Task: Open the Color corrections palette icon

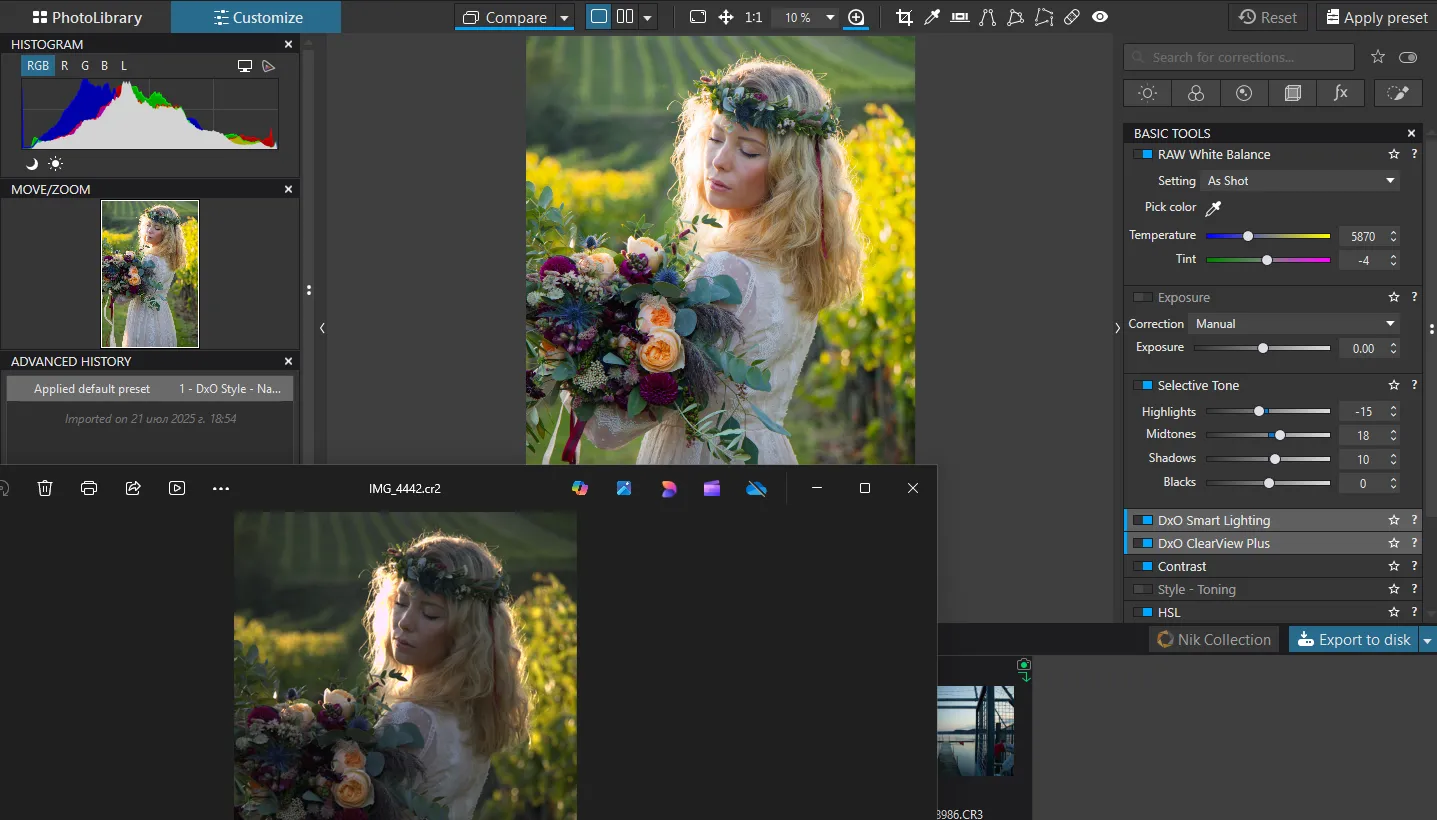Action: (1196, 93)
